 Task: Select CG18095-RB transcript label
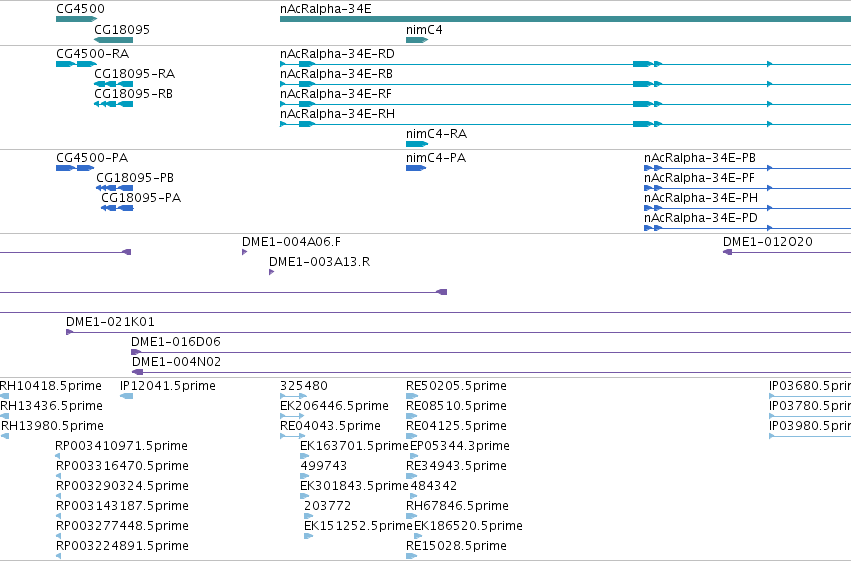pyautogui.click(x=134, y=94)
